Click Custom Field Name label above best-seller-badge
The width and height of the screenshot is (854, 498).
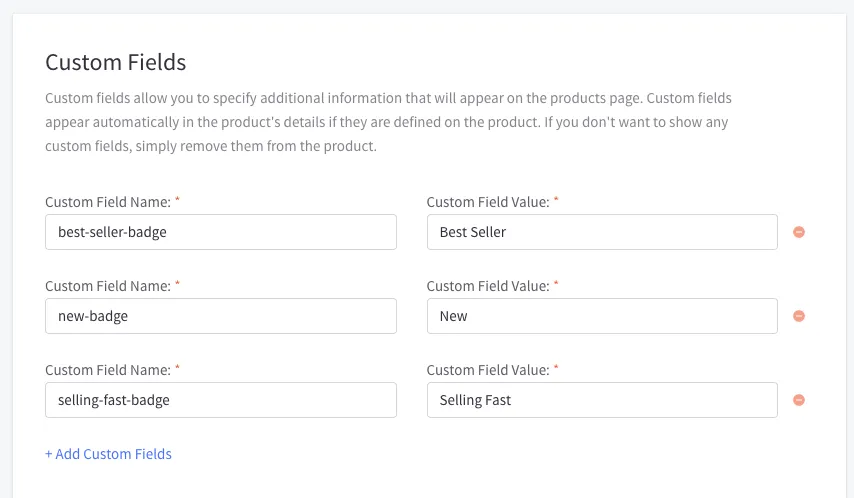(x=107, y=202)
